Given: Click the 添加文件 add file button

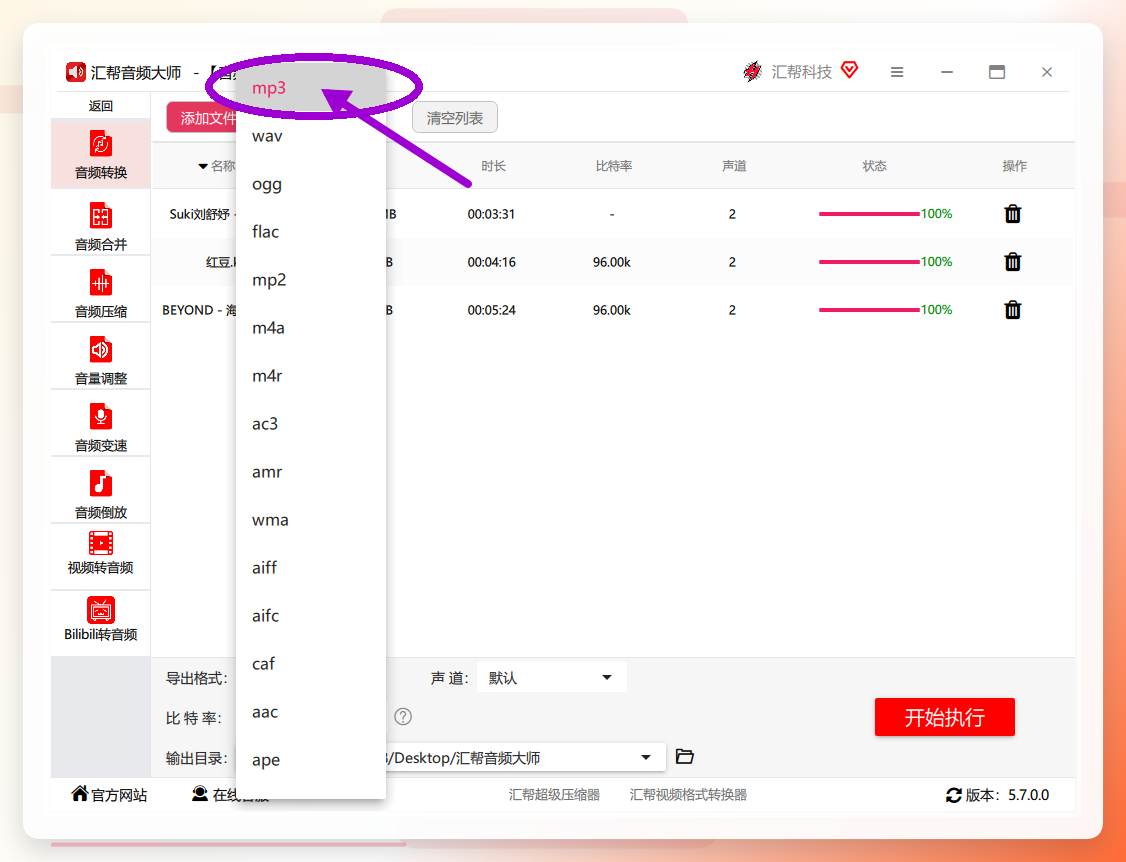Looking at the screenshot, I should 202,118.
